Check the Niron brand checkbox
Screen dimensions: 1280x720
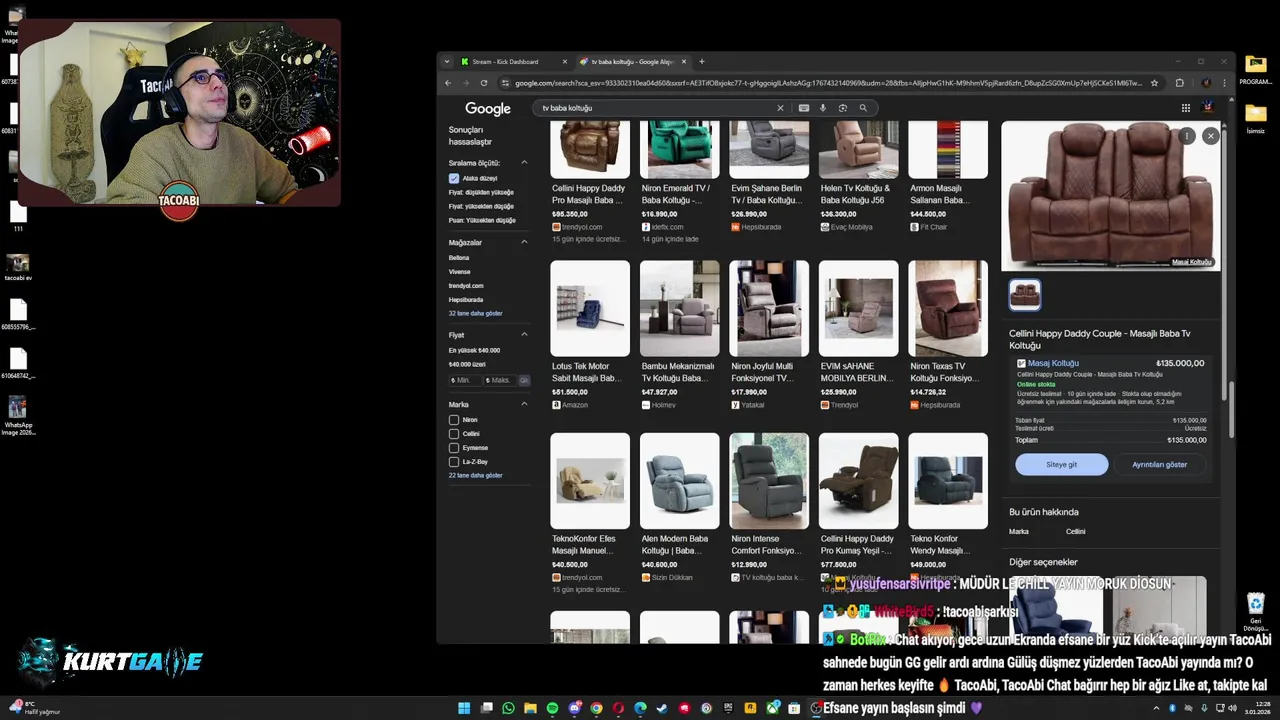[454, 420]
